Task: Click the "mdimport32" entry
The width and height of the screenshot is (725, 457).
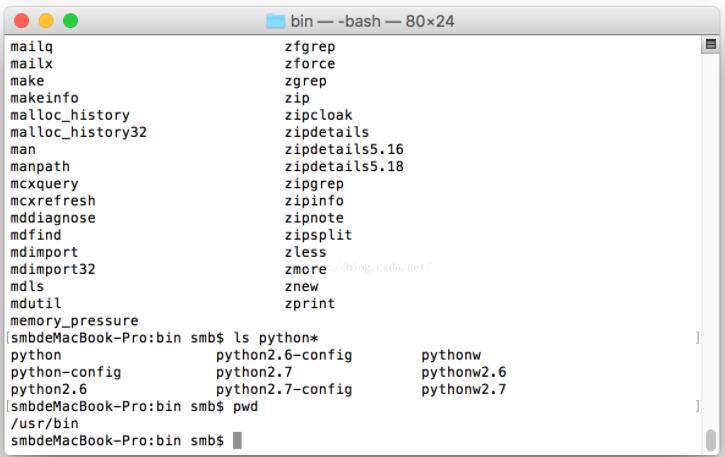Action: 53,269
